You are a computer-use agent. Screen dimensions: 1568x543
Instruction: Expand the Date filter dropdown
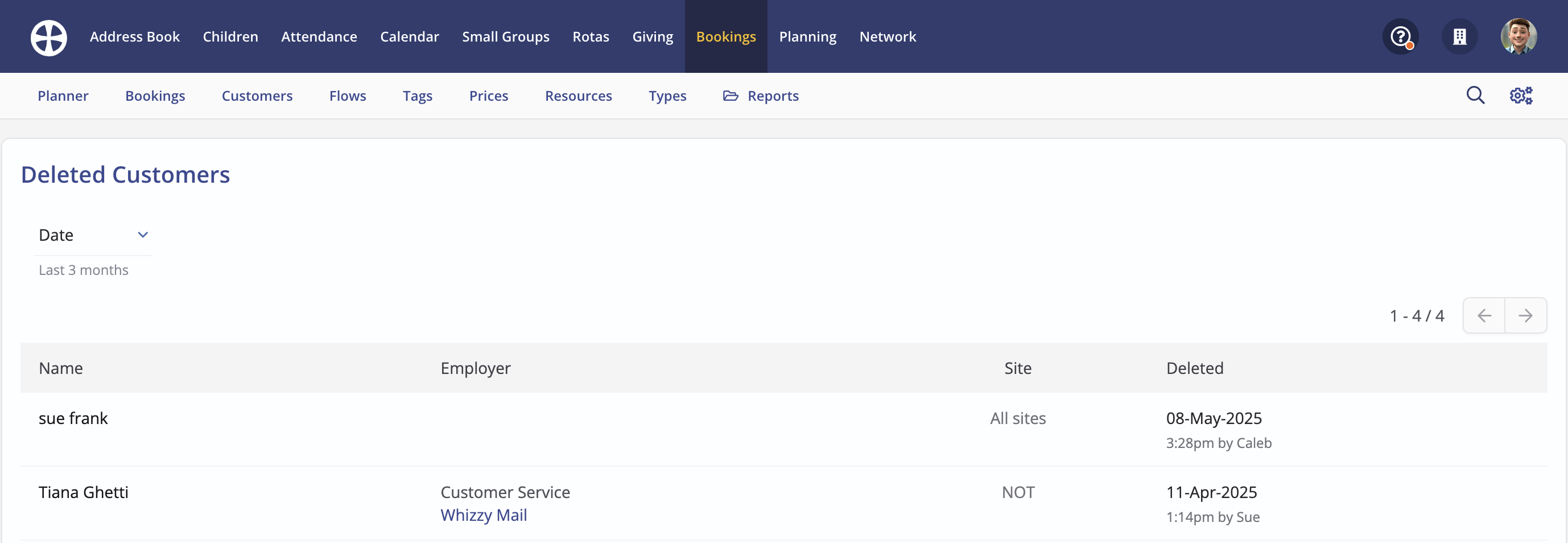click(x=93, y=235)
